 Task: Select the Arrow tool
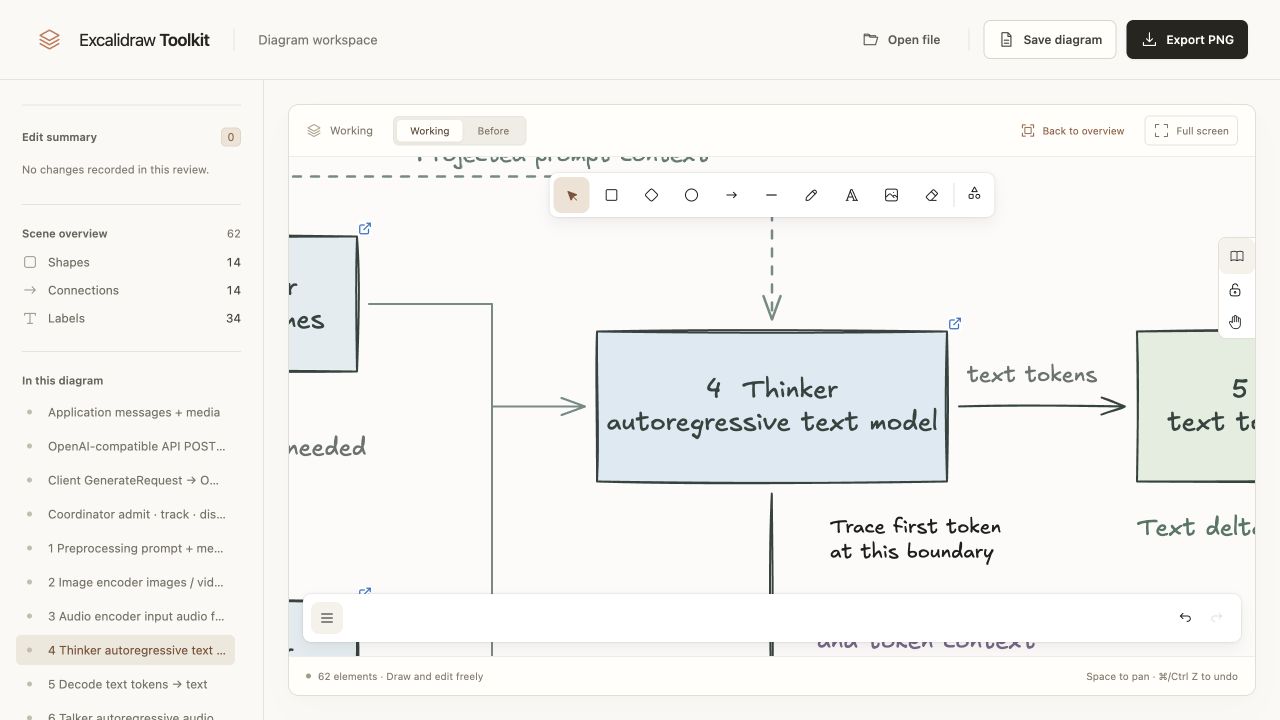click(732, 195)
